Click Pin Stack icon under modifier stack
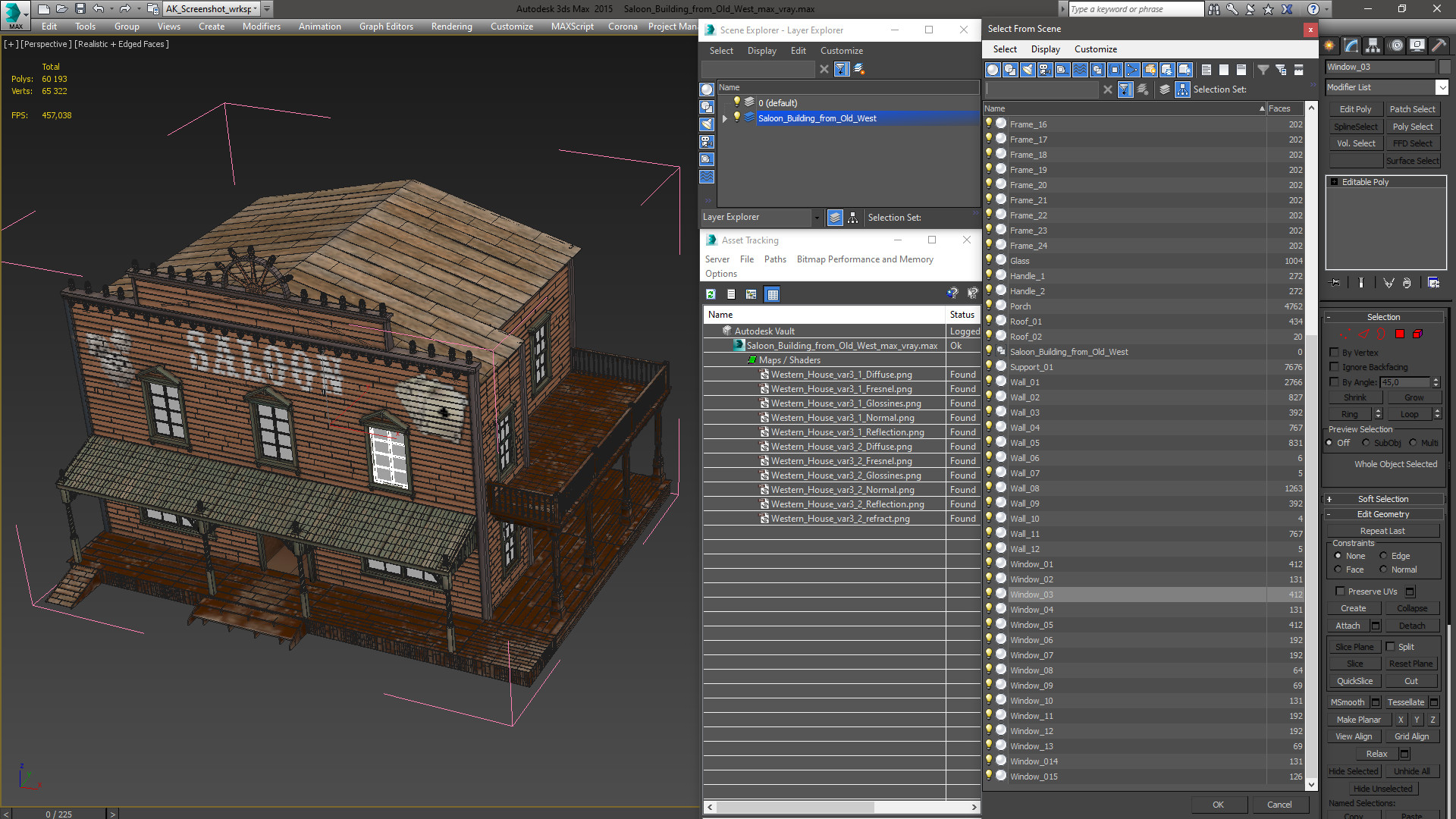Image resolution: width=1456 pixels, height=819 pixels. point(1335,283)
